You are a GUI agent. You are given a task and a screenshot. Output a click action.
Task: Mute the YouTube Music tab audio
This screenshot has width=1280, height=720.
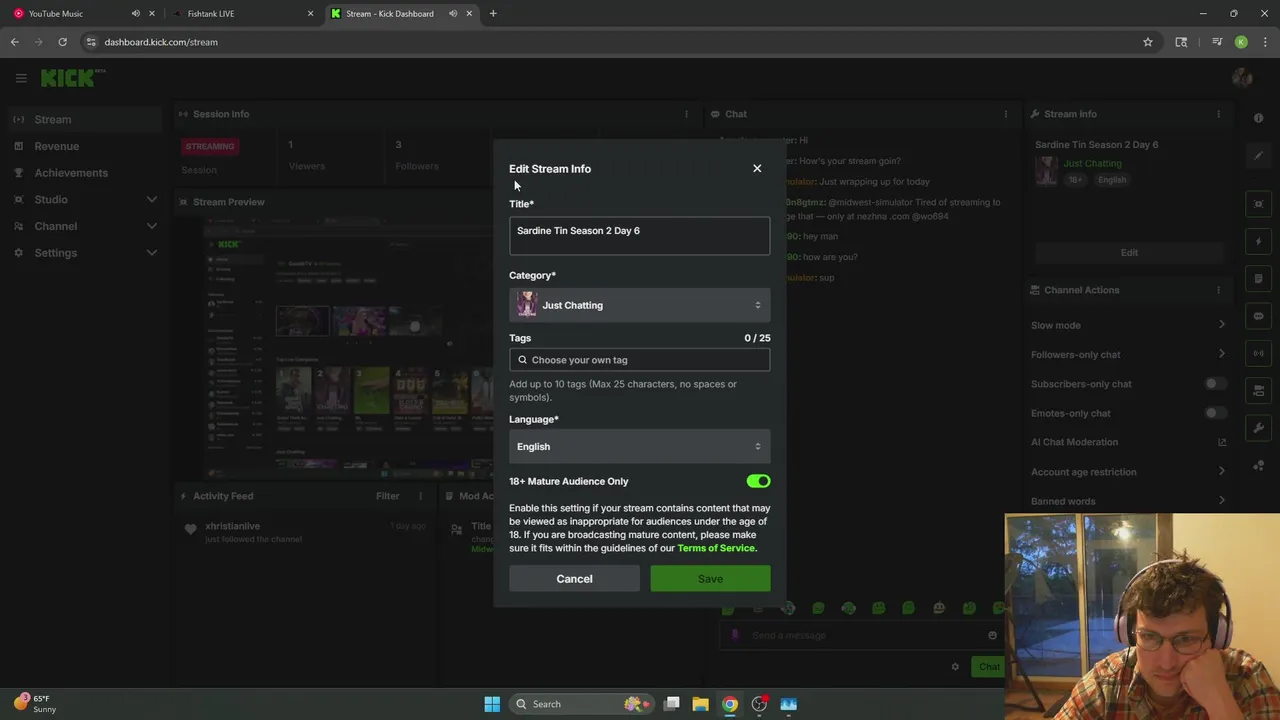(135, 14)
